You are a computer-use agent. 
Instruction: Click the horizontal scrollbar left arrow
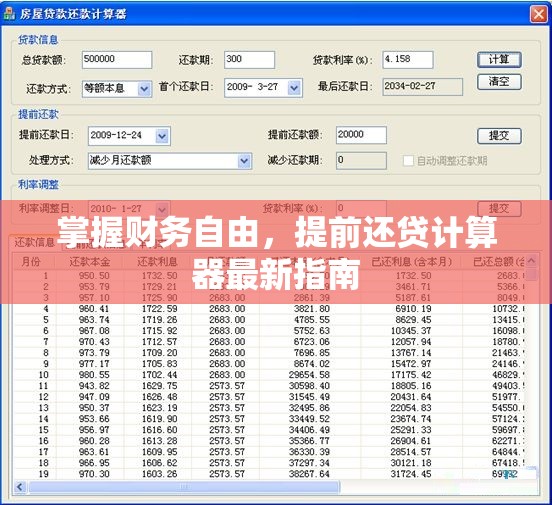pyautogui.click(x=20, y=487)
